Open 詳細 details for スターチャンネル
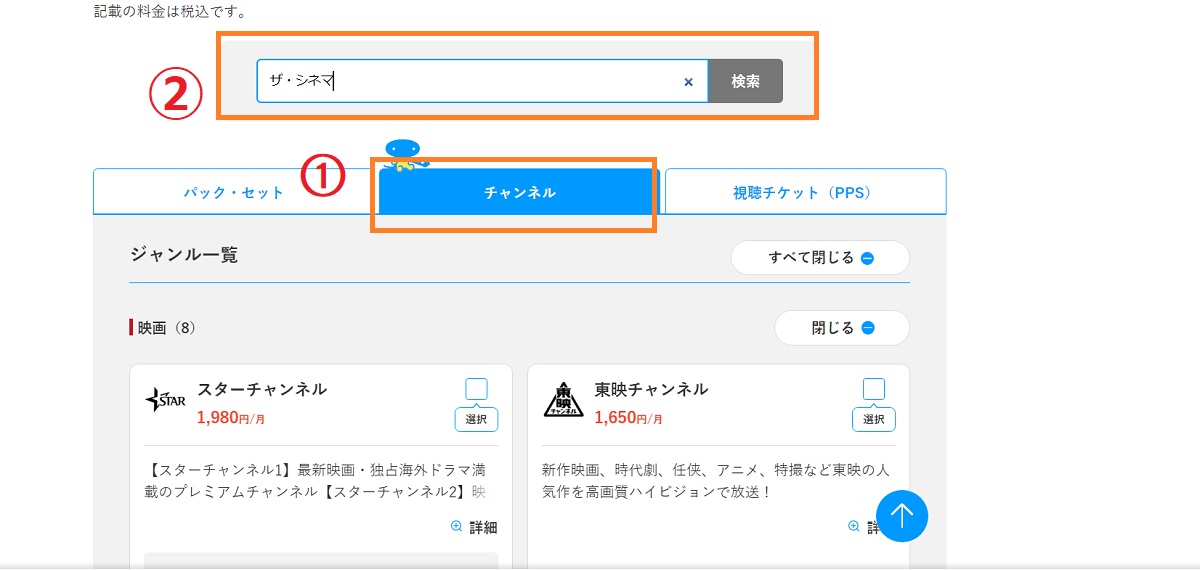Screen dimensions: 1200x570 click(474, 527)
